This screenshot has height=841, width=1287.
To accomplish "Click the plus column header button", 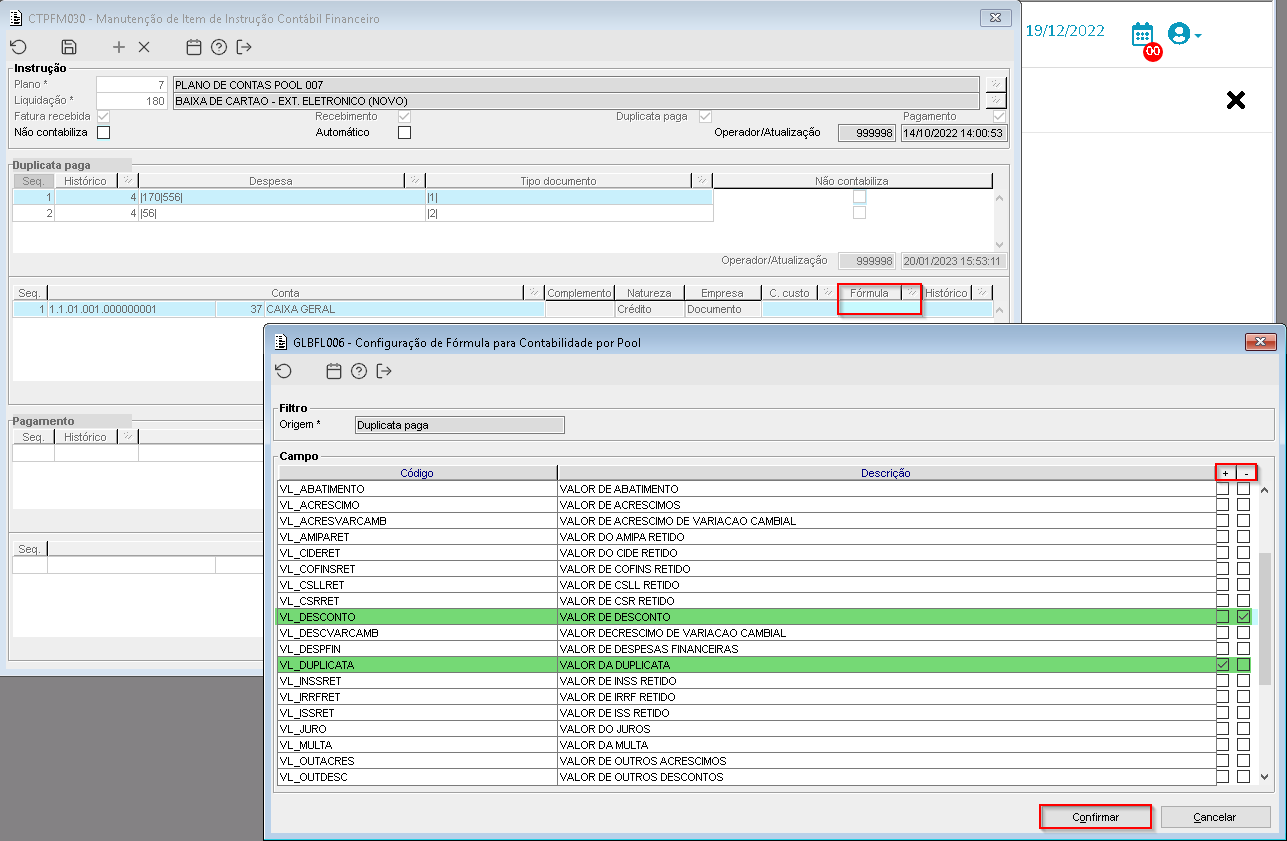I will pos(1226,473).
